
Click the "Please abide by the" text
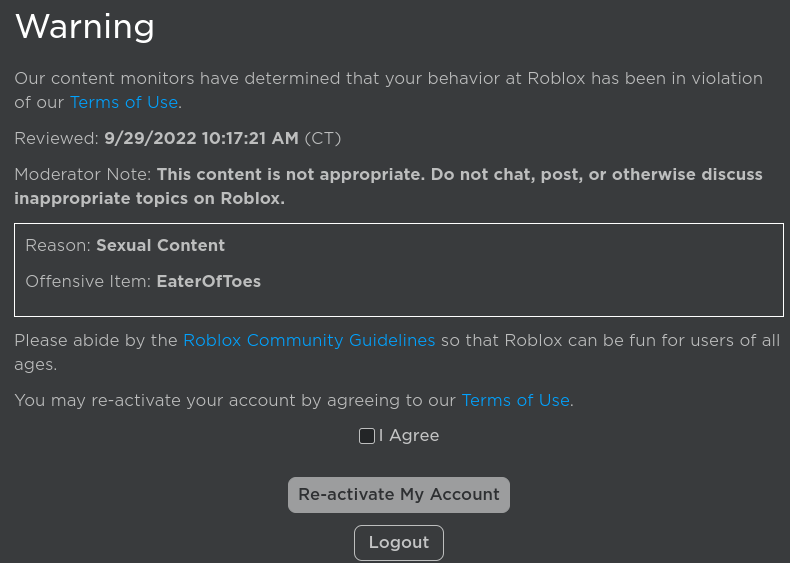[96, 340]
